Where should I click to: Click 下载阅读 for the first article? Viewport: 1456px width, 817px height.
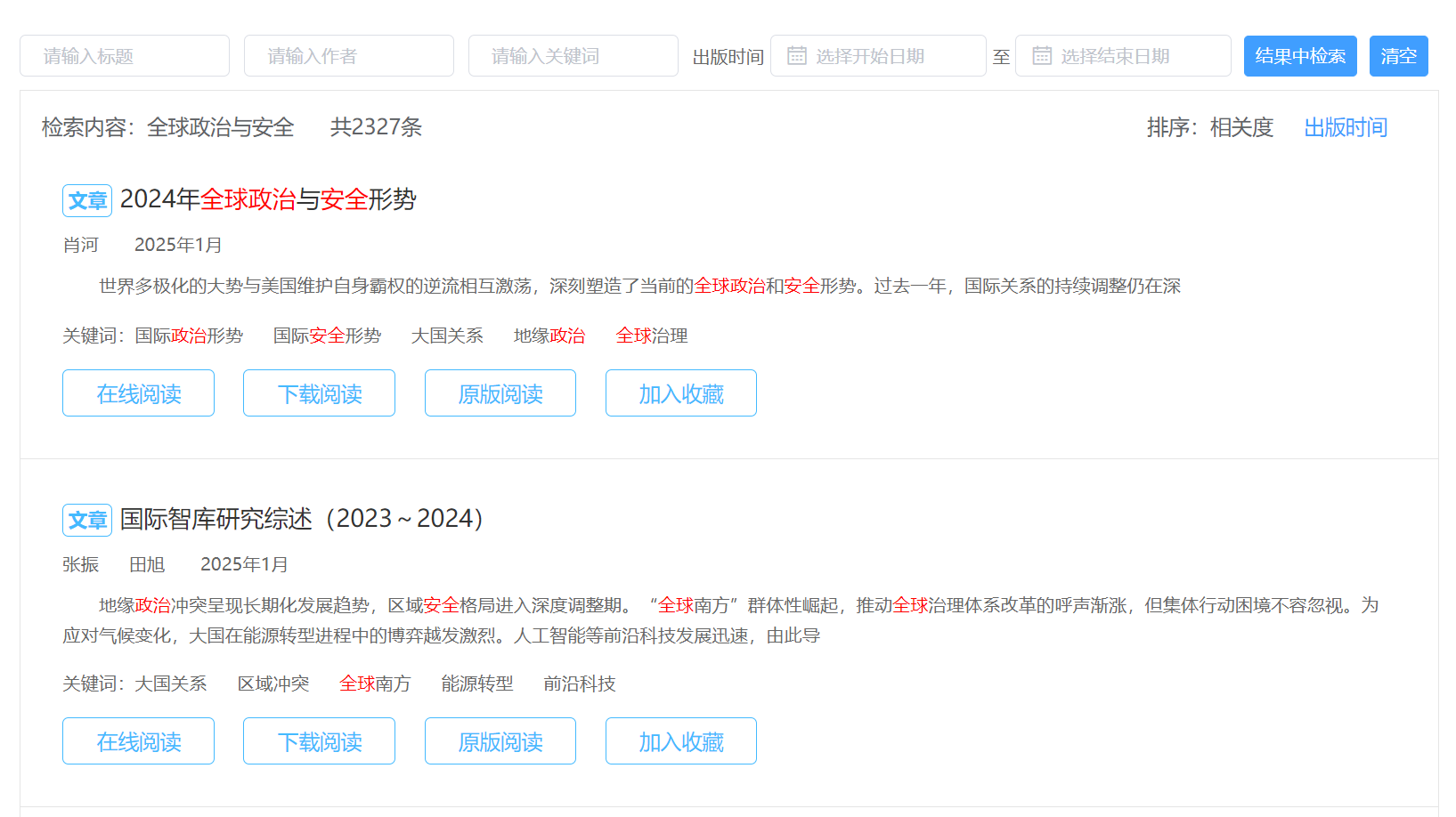(319, 393)
